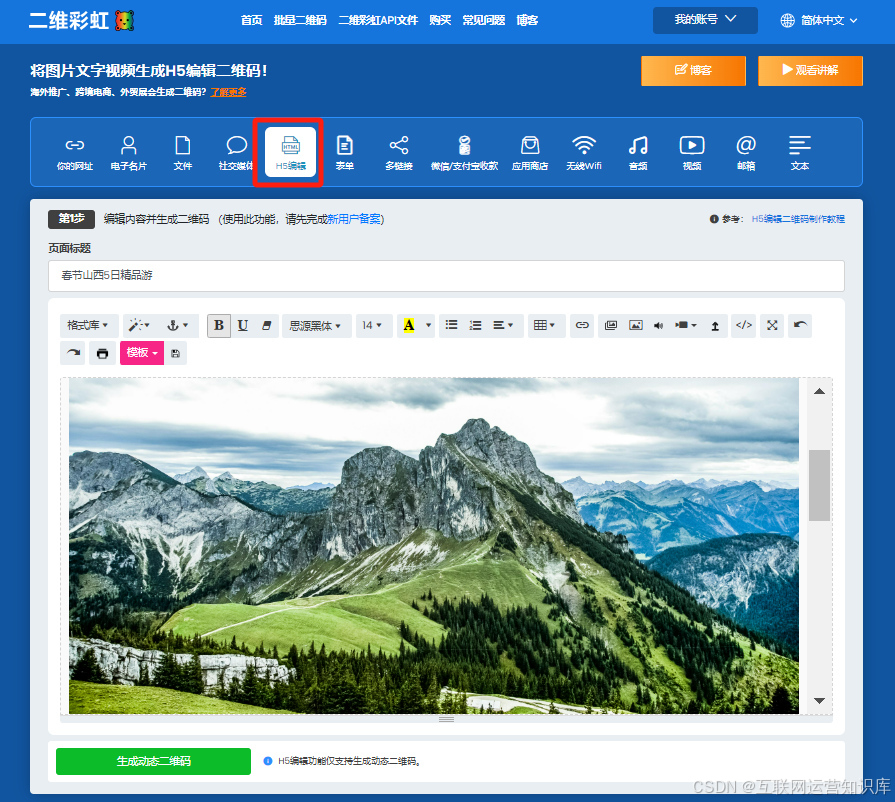Open the font size 14 dropdown

(x=372, y=325)
